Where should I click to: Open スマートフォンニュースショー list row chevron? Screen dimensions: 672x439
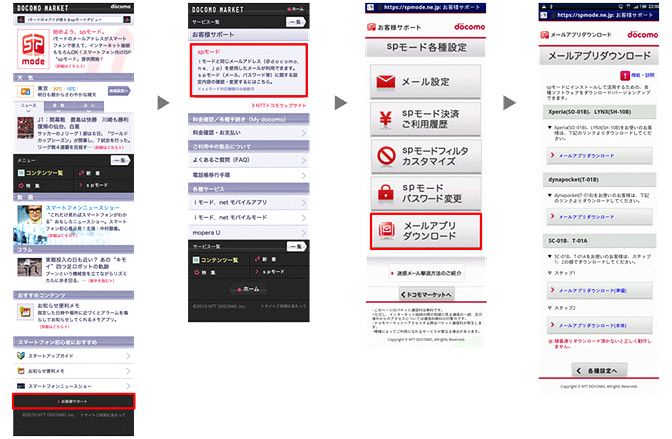point(128,386)
